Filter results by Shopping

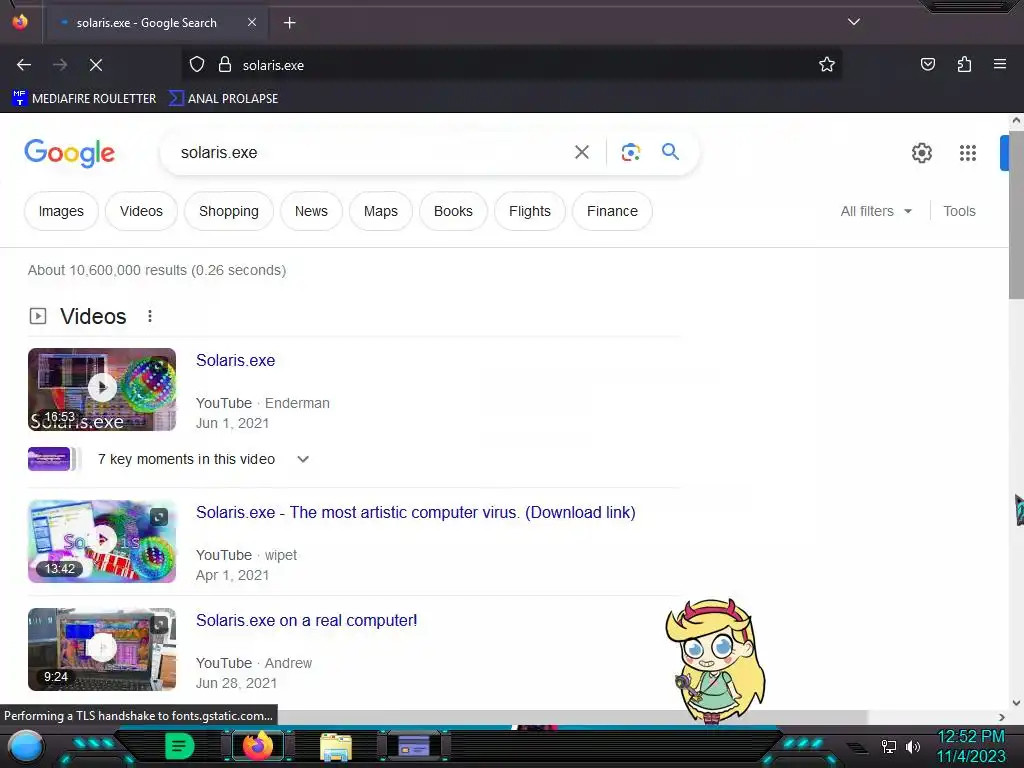(229, 211)
